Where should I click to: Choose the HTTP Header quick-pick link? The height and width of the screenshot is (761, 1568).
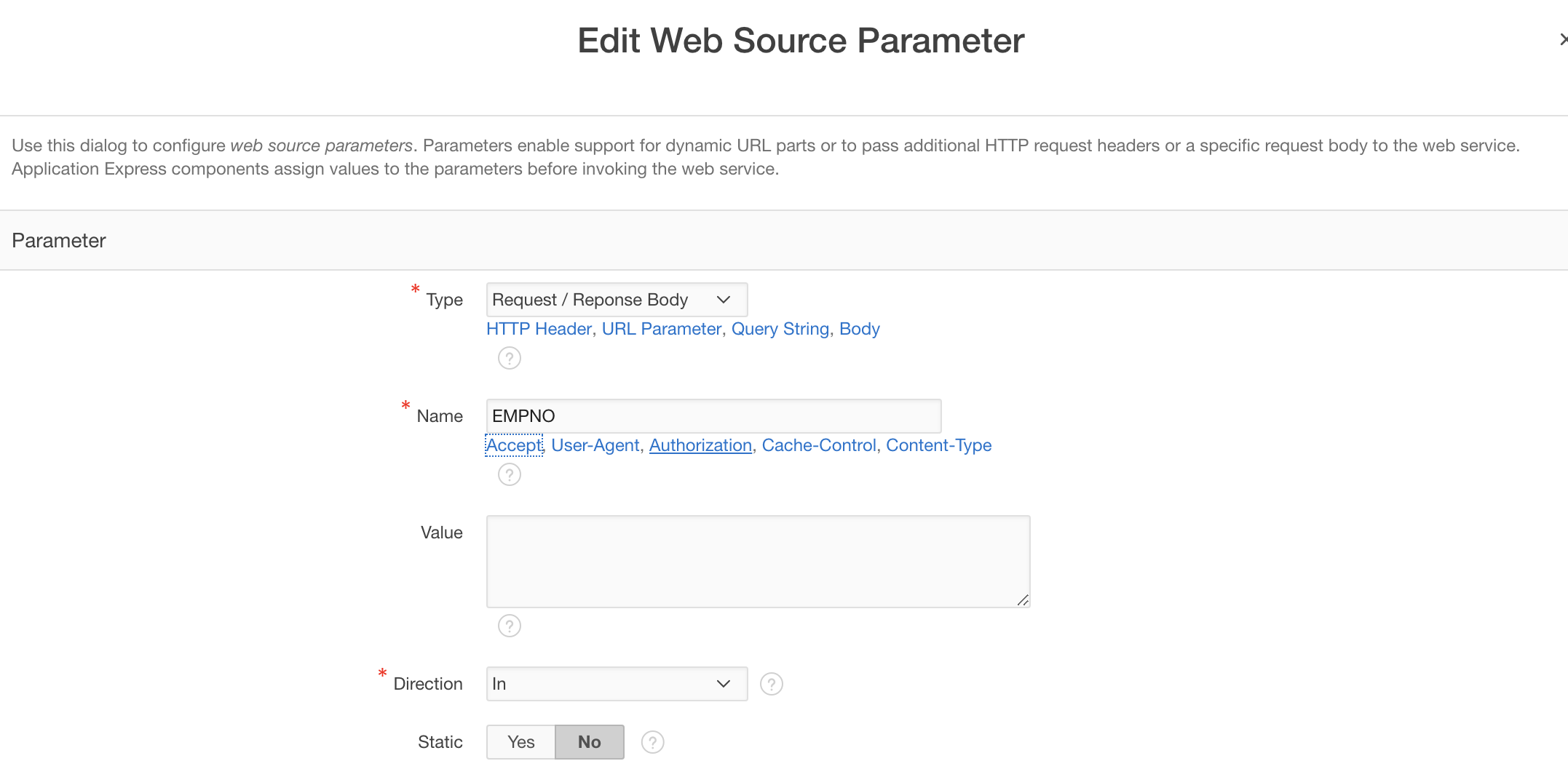click(539, 329)
